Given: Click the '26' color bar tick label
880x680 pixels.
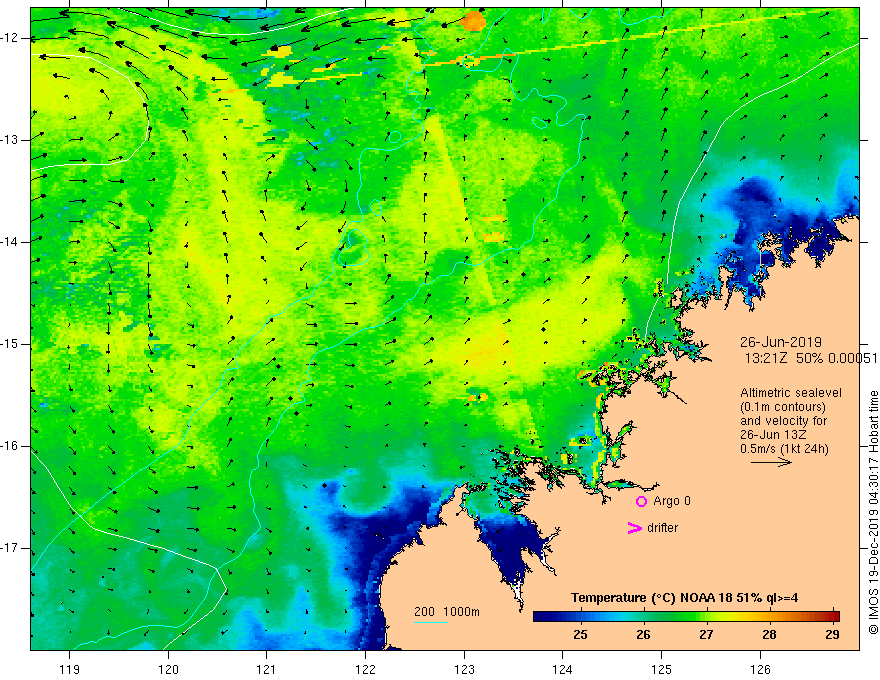Looking at the screenshot, I should 643,635.
